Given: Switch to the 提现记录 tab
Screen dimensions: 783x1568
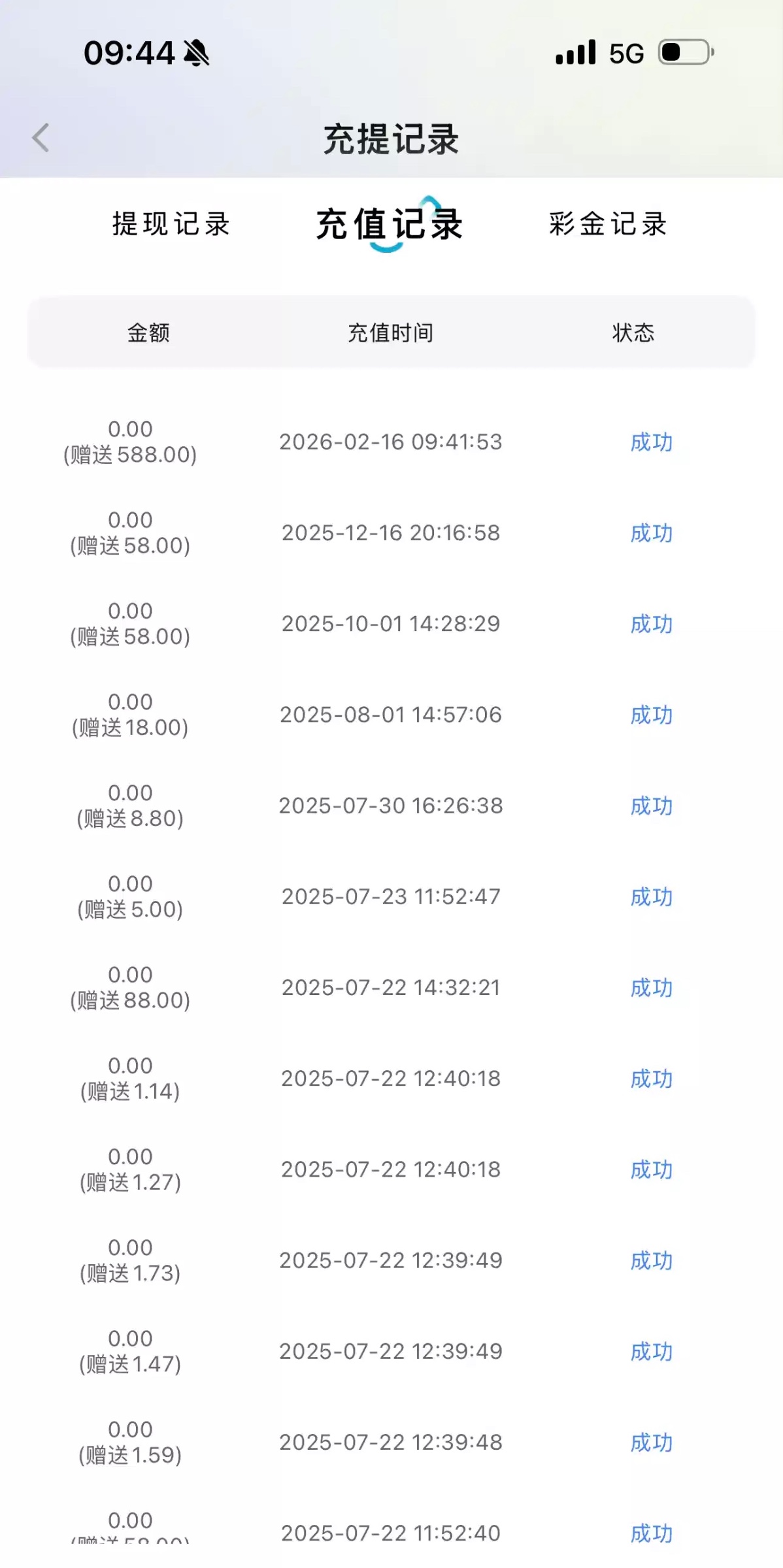Looking at the screenshot, I should click(171, 224).
